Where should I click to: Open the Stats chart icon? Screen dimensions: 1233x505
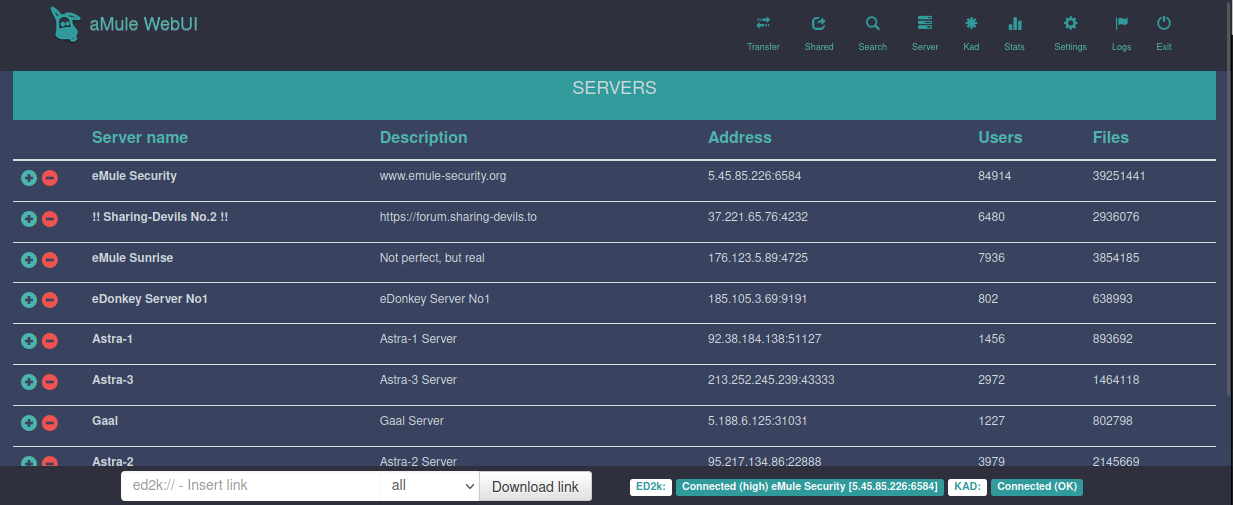pyautogui.click(x=1015, y=23)
